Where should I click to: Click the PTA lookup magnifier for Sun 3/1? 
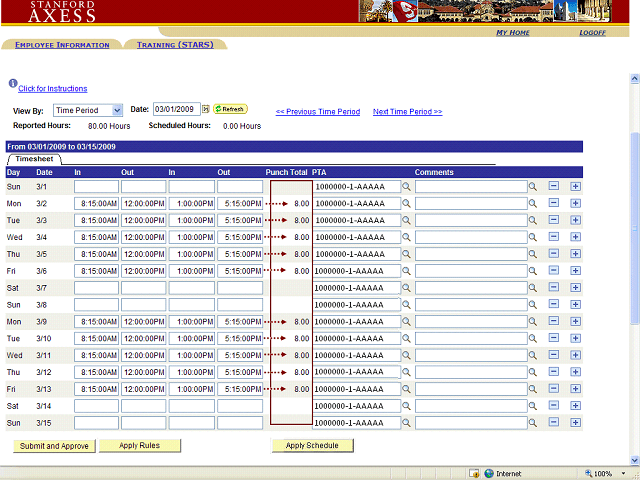[x=406, y=186]
